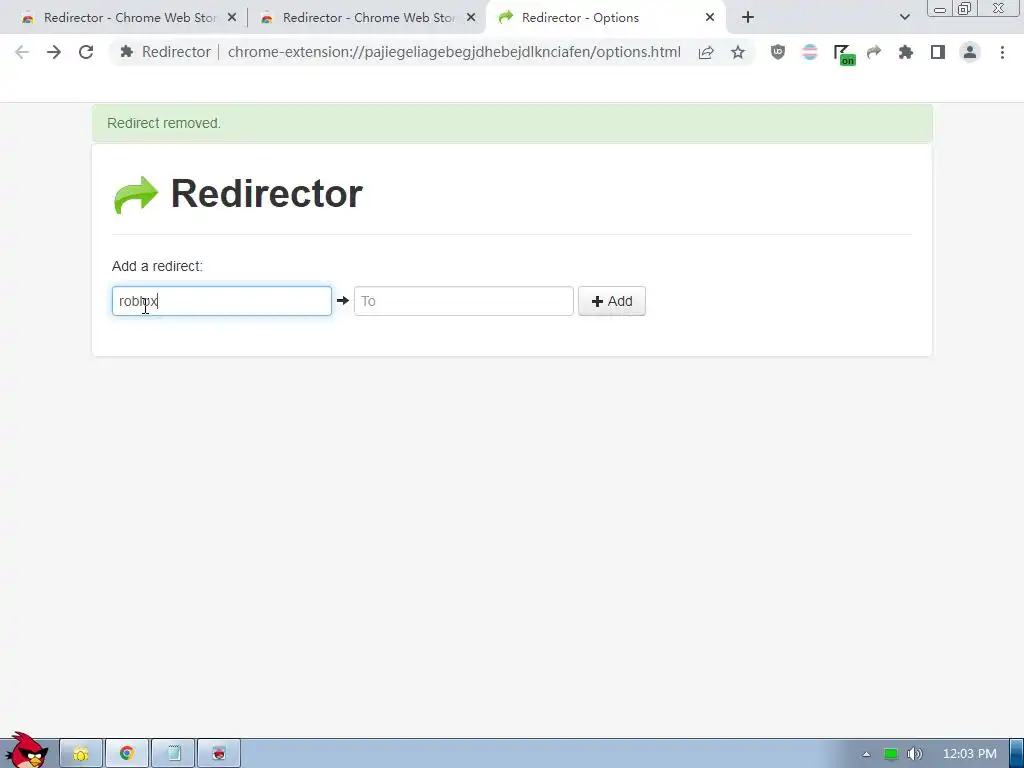Screen dimensions: 1024x768
Task: Click the show desktop button
Action: click(x=1016, y=754)
